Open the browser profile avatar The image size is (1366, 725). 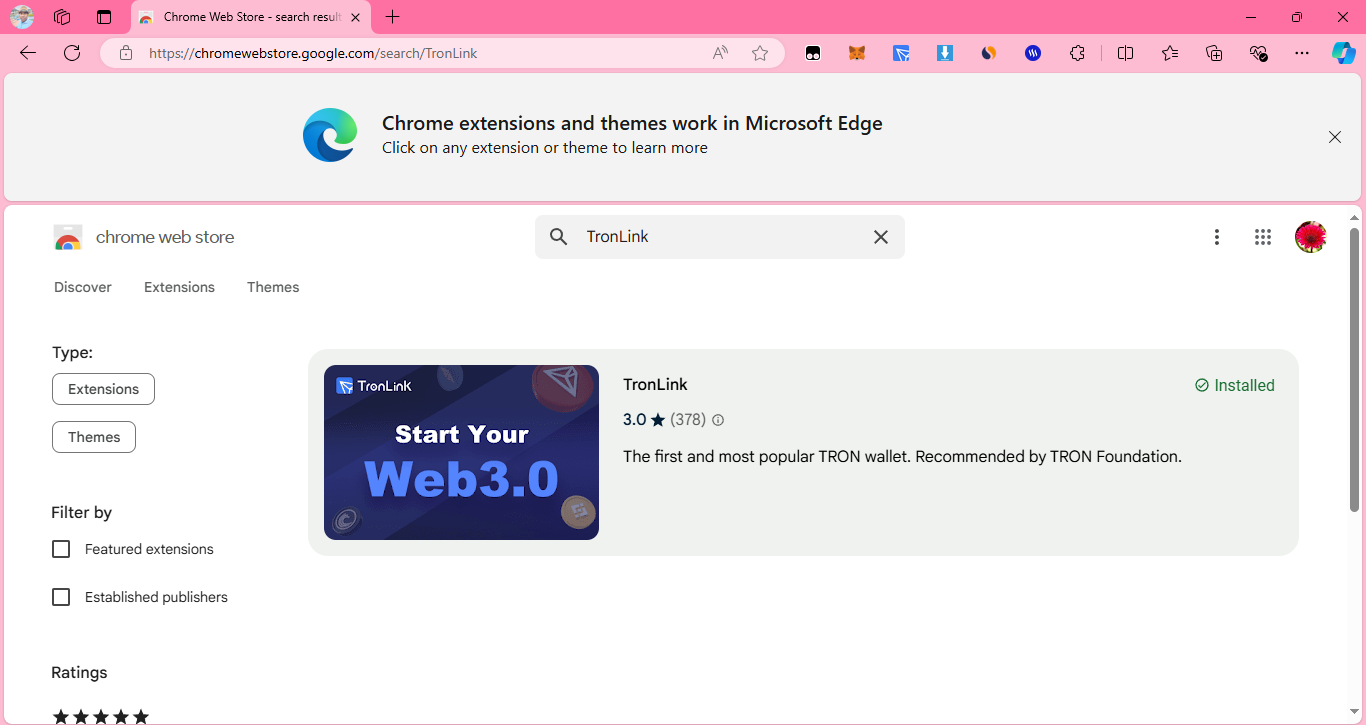pyautogui.click(x=22, y=17)
